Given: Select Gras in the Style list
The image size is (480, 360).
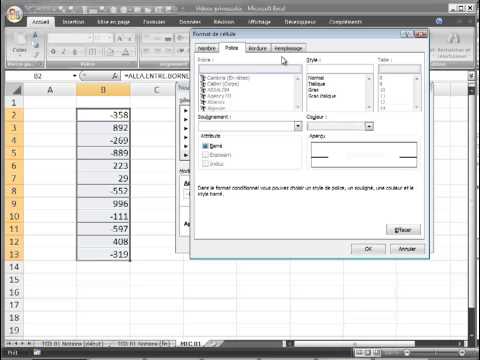Looking at the screenshot, I should point(313,90).
